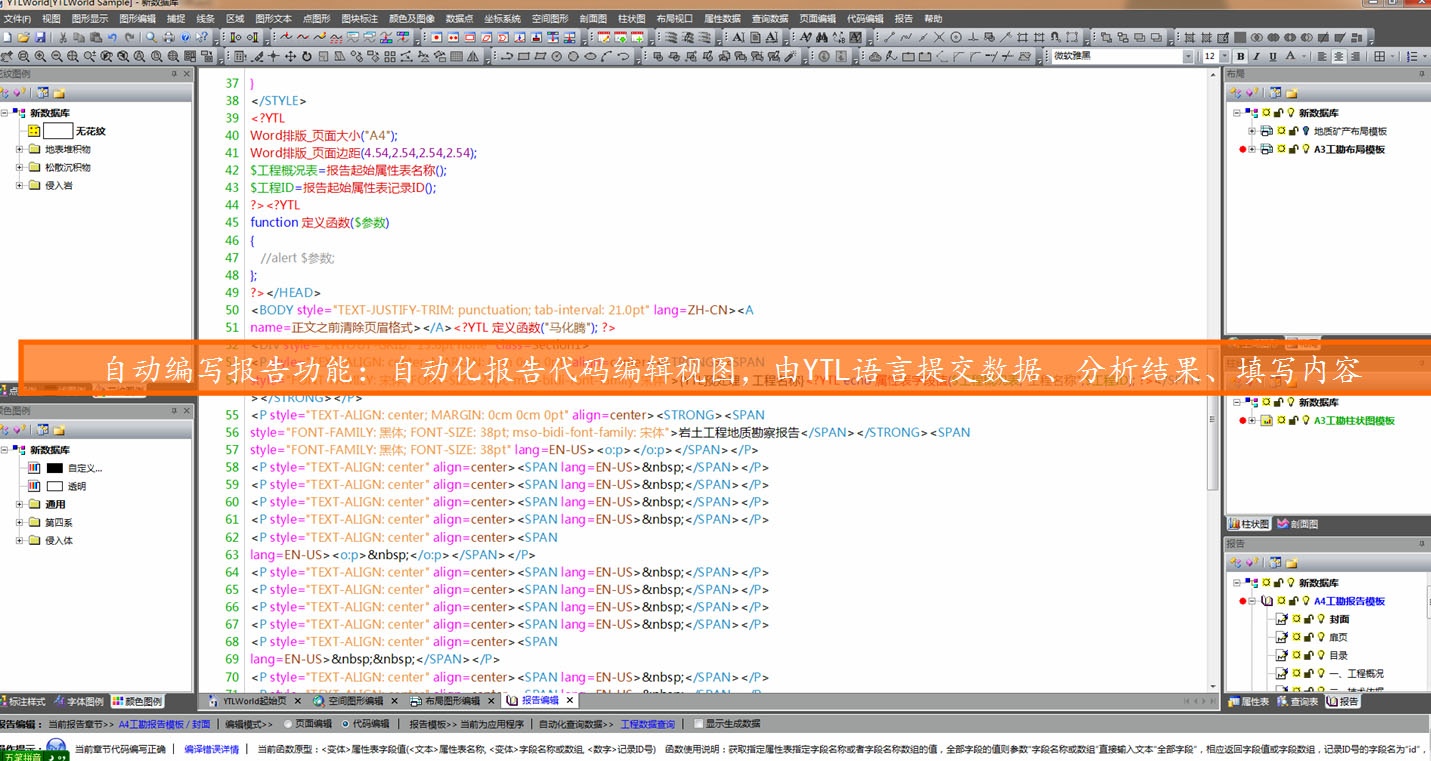Select the Move cross-arrows tool
Image resolution: width=1431 pixels, height=761 pixels.
click(290, 56)
